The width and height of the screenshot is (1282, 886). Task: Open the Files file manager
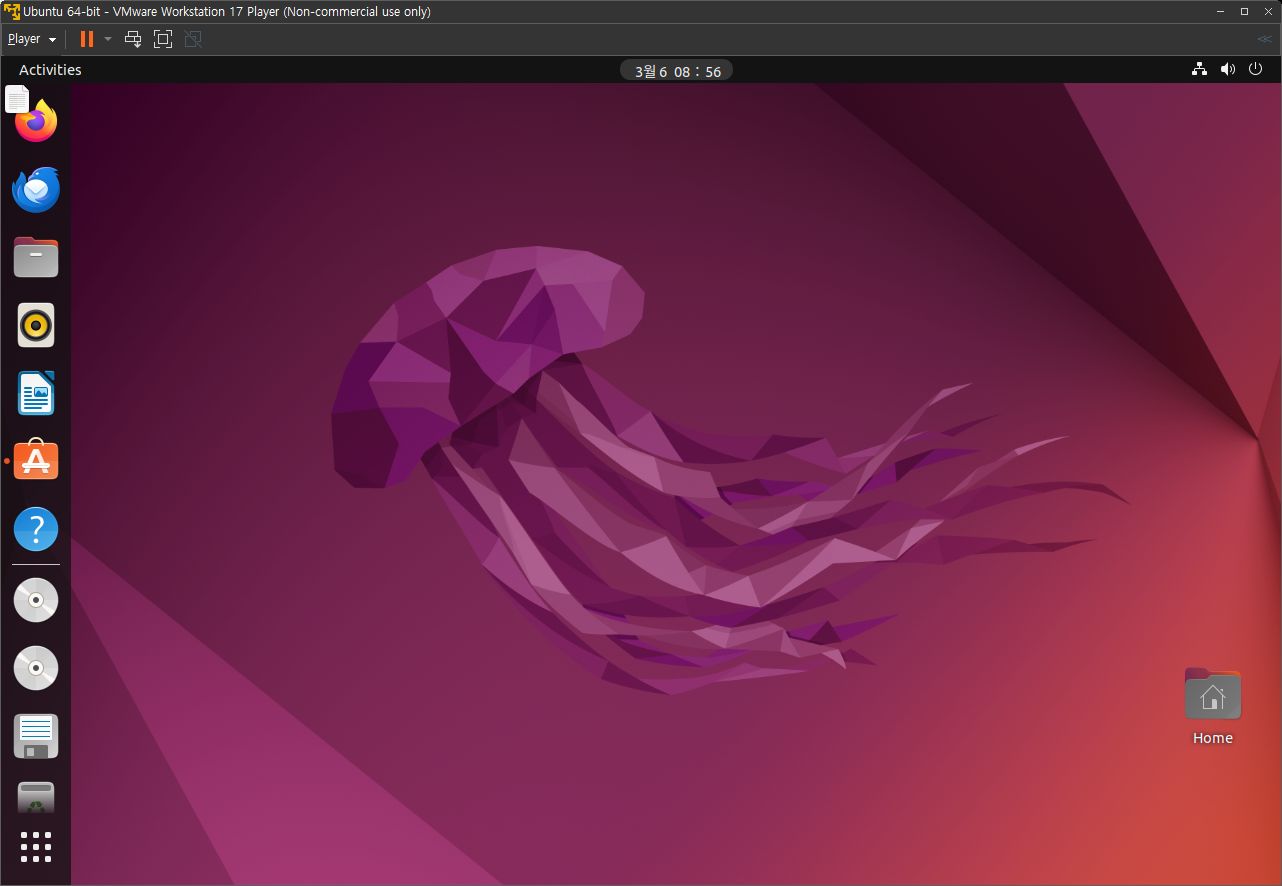[35, 257]
